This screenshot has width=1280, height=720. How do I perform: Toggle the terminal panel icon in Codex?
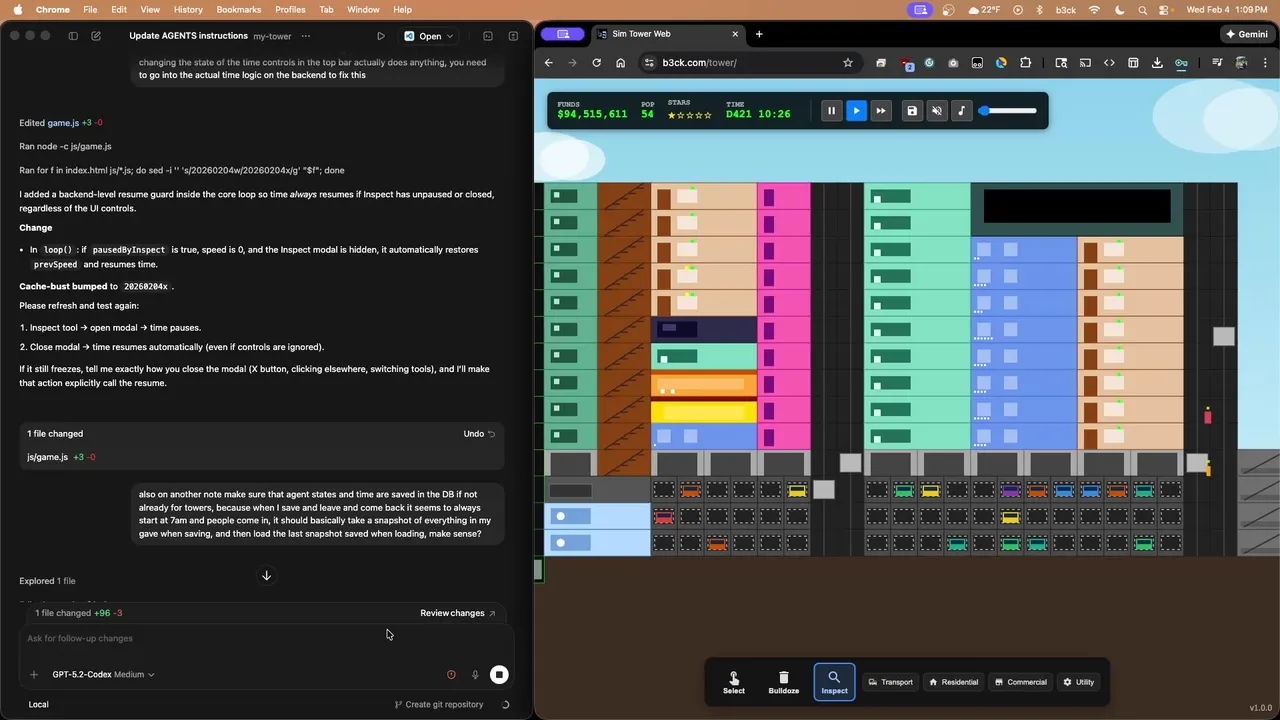tap(488, 36)
